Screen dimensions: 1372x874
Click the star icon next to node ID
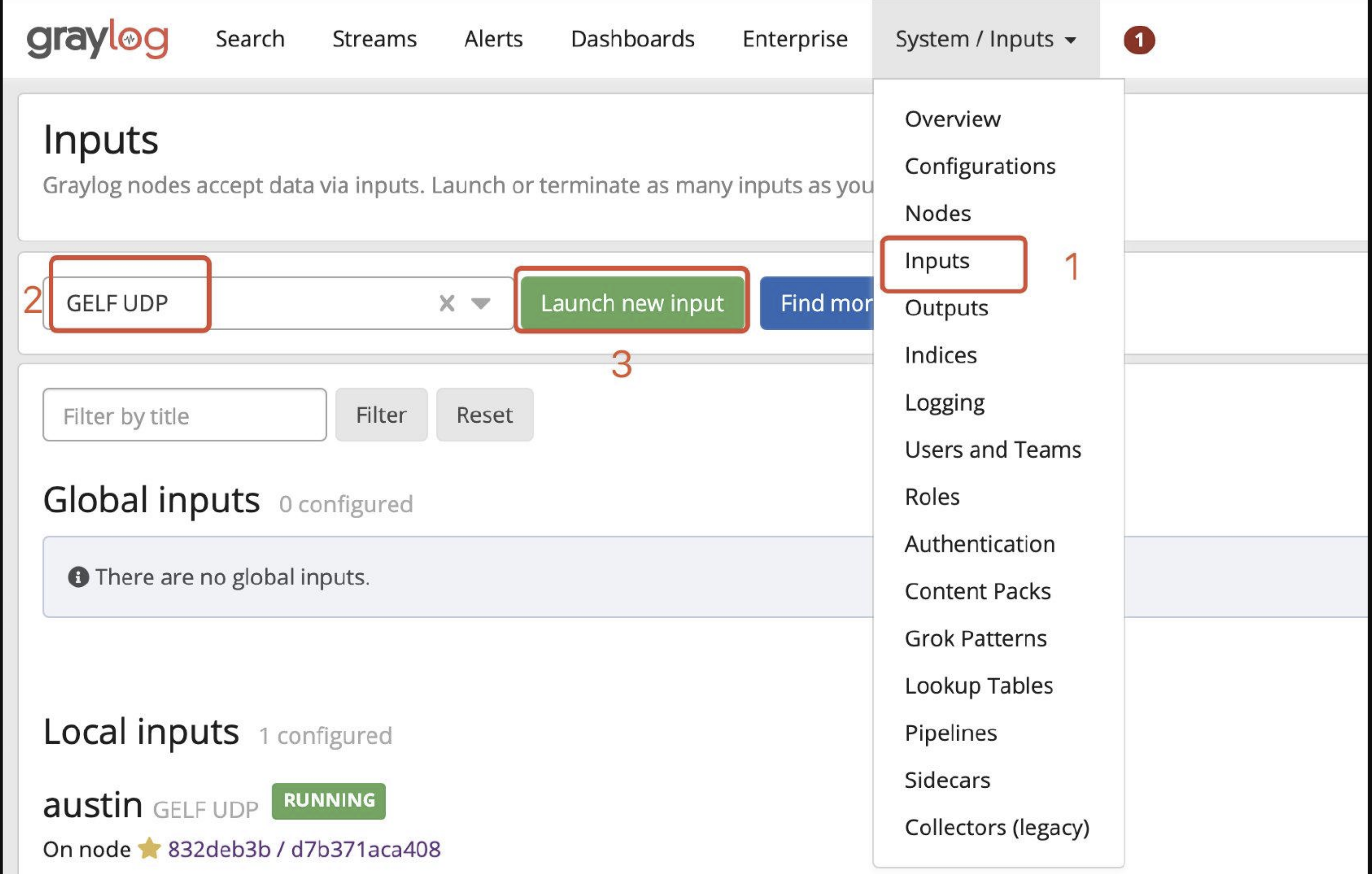pyautogui.click(x=150, y=848)
